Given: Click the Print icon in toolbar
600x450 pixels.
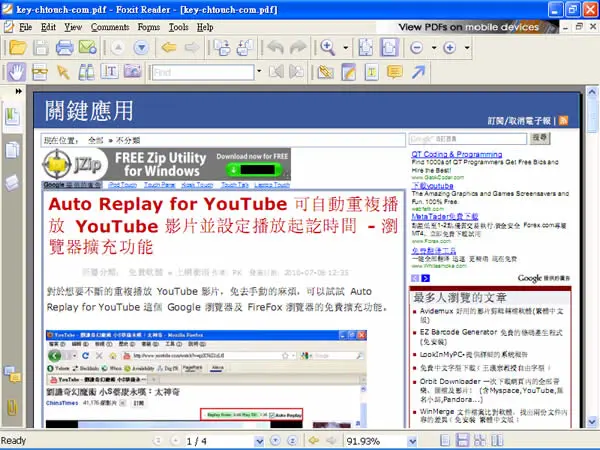Looking at the screenshot, I should coord(64,48).
